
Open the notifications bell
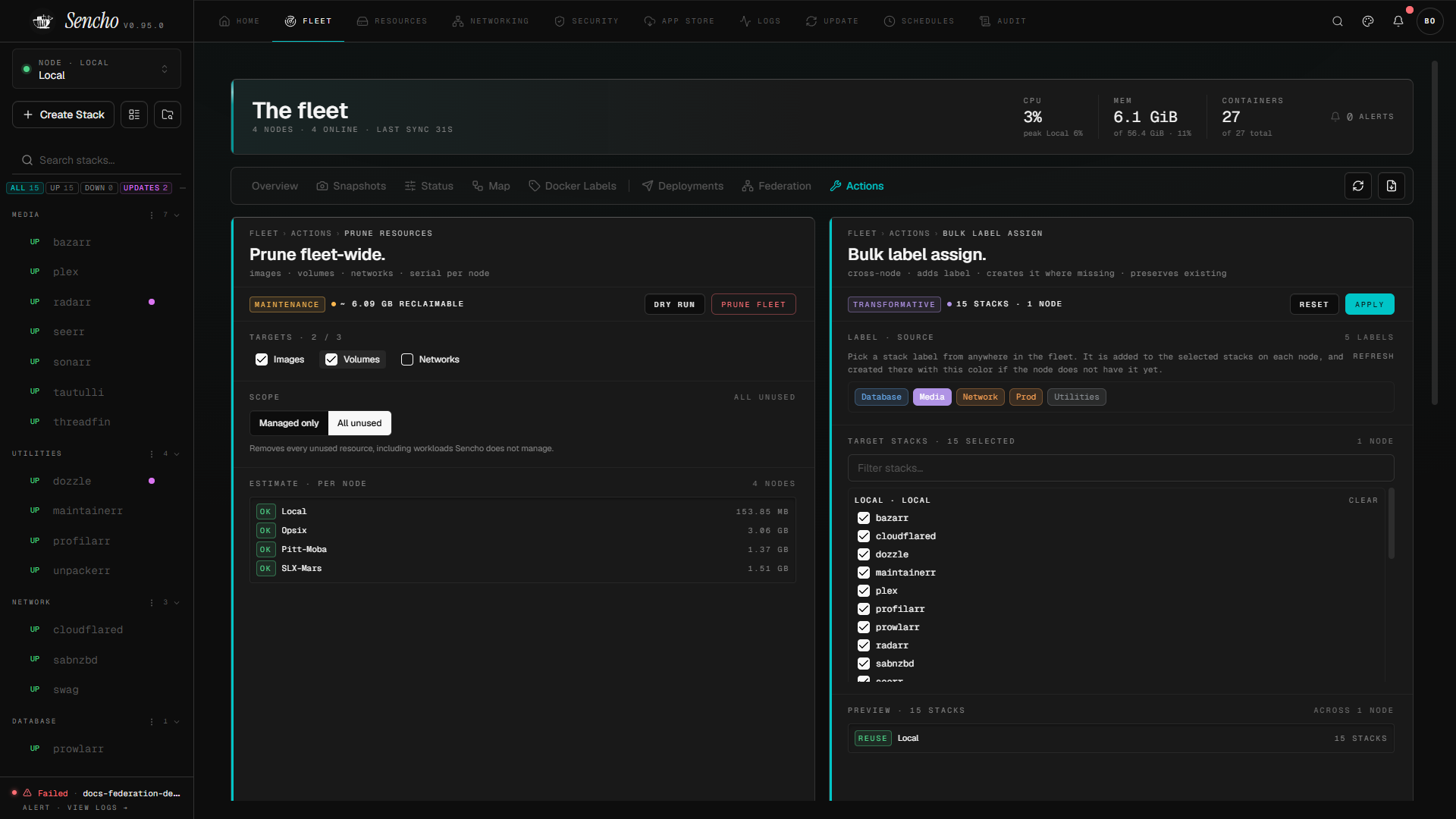[x=1398, y=21]
